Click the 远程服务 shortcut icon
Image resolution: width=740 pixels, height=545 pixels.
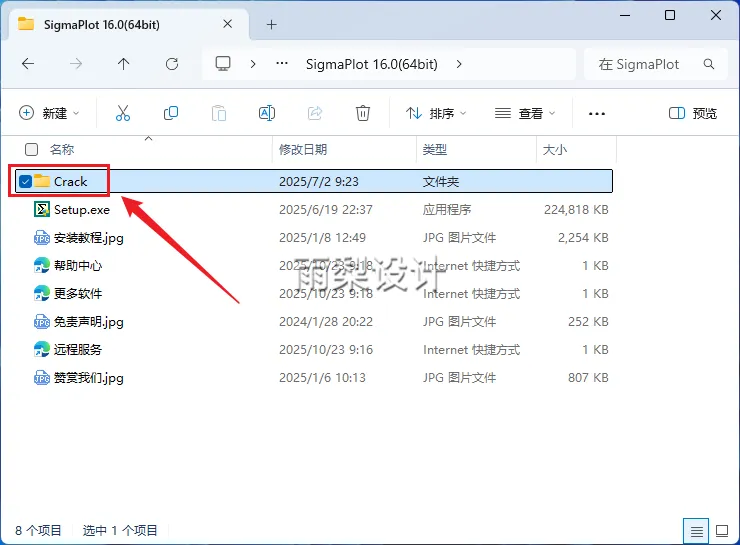pos(42,350)
